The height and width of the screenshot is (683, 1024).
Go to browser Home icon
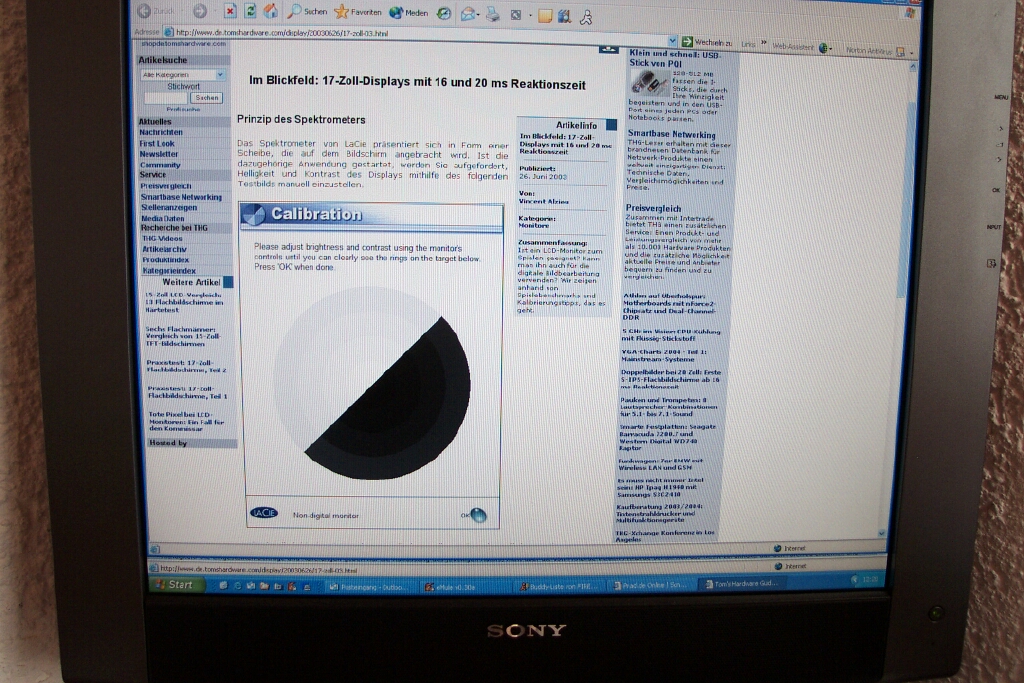270,11
